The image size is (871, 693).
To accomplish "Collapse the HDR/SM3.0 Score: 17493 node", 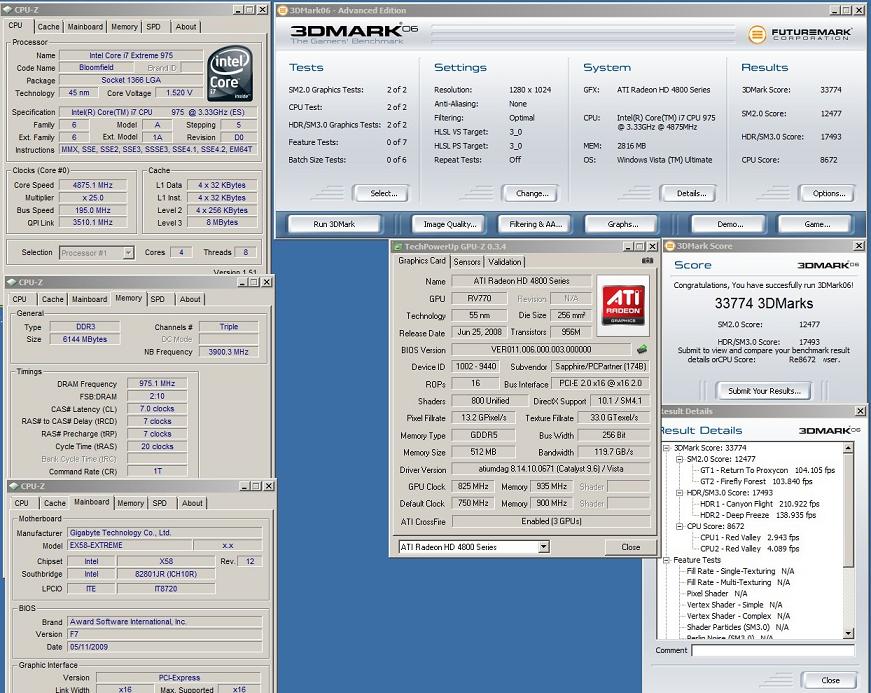I will (x=679, y=493).
